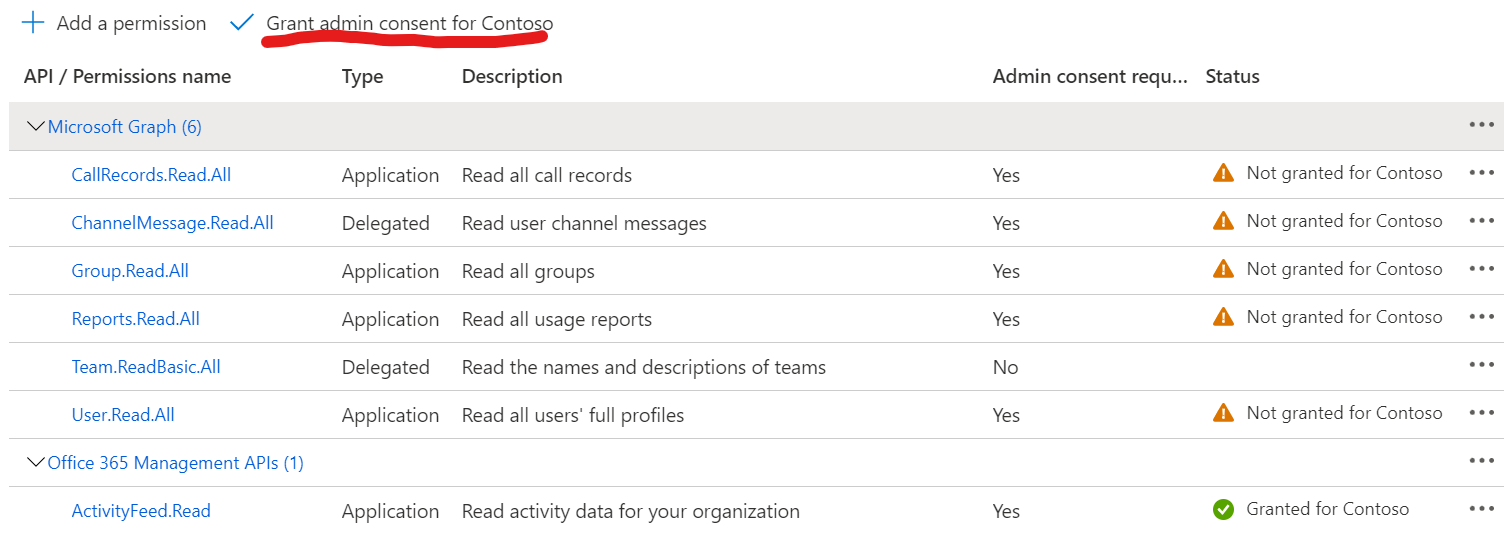1504x535 pixels.
Task: Open the ellipsis menu for CallRecords.Read.All
Action: (x=1481, y=173)
